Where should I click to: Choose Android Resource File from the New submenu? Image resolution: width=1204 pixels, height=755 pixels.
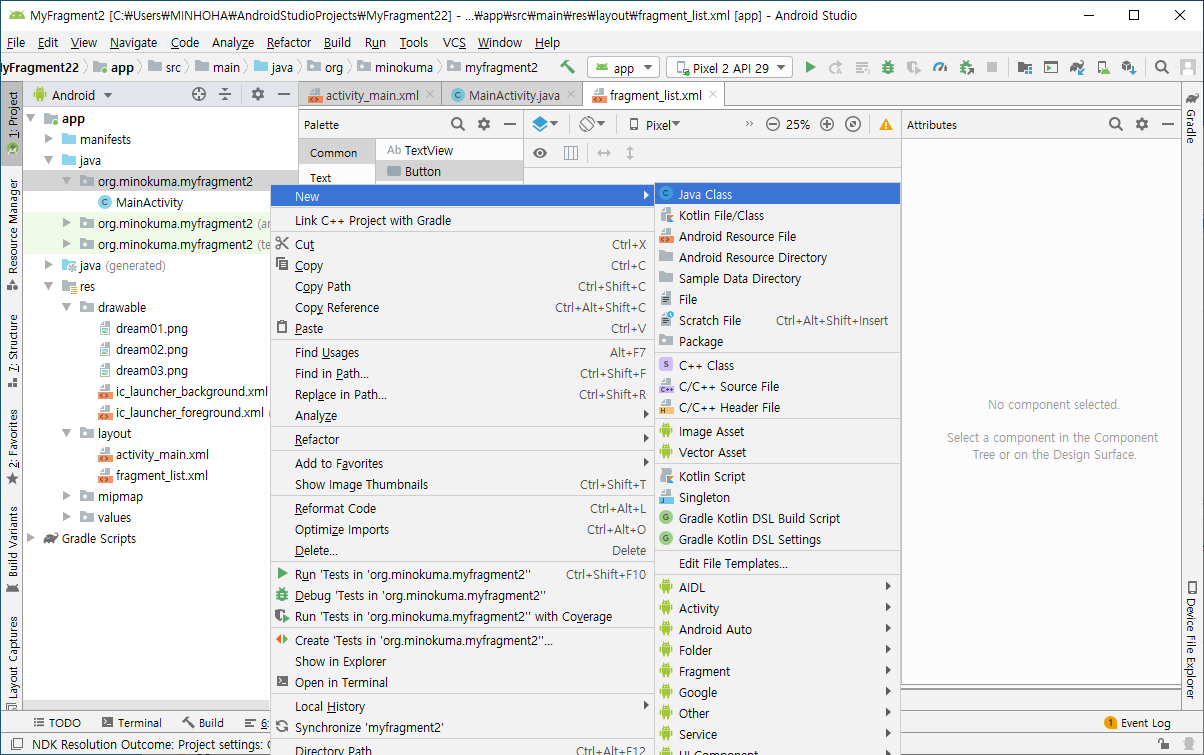pyautogui.click(x=777, y=236)
